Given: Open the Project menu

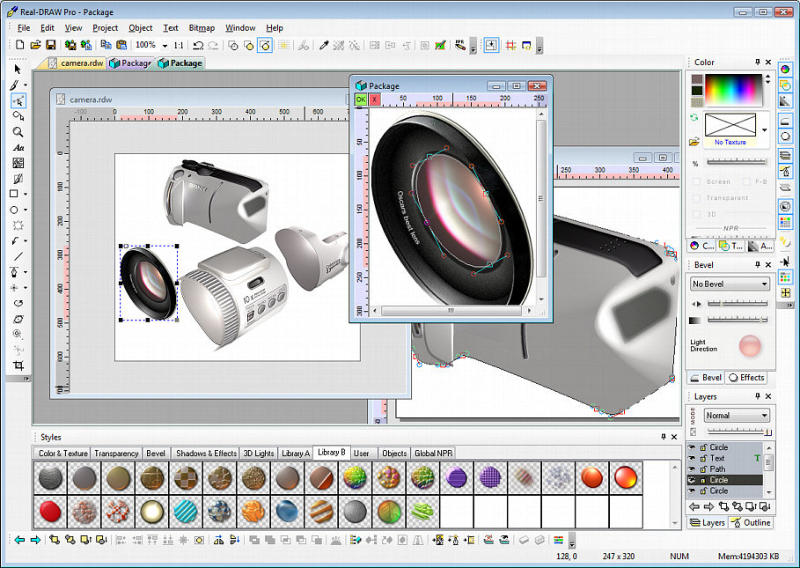Looking at the screenshot, I should (105, 28).
